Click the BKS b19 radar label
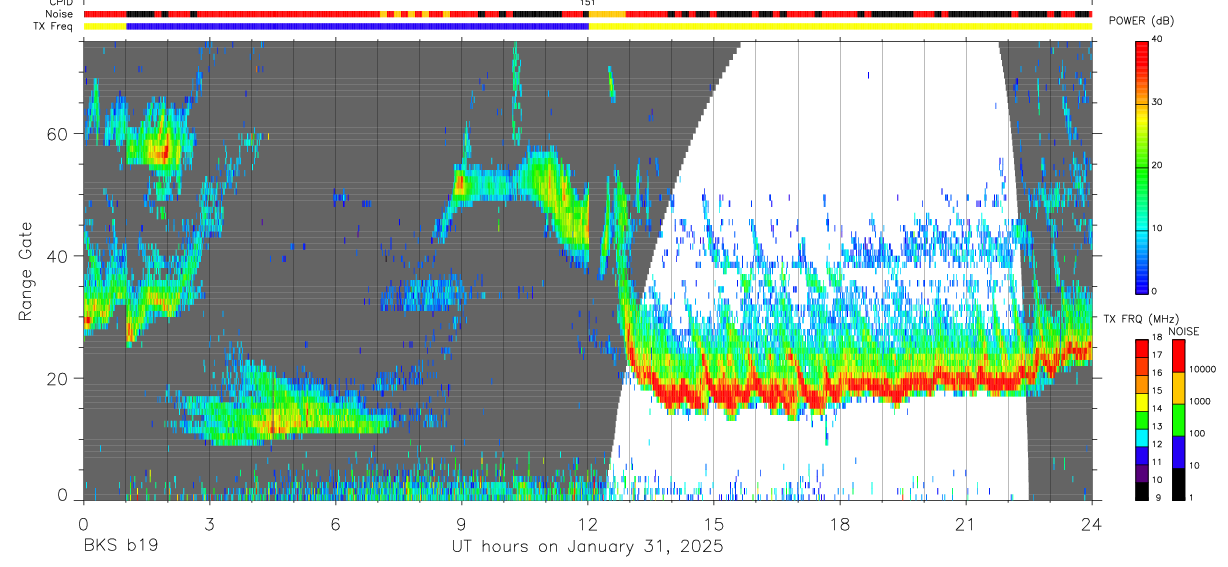 (x=120, y=547)
